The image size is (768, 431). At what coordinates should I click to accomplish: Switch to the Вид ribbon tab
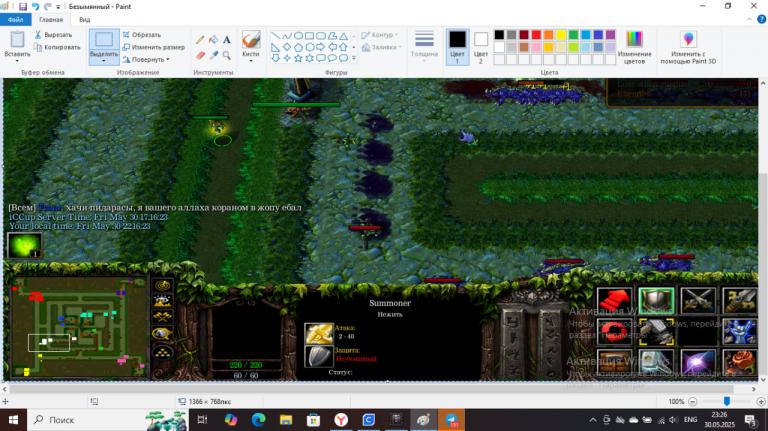click(85, 20)
